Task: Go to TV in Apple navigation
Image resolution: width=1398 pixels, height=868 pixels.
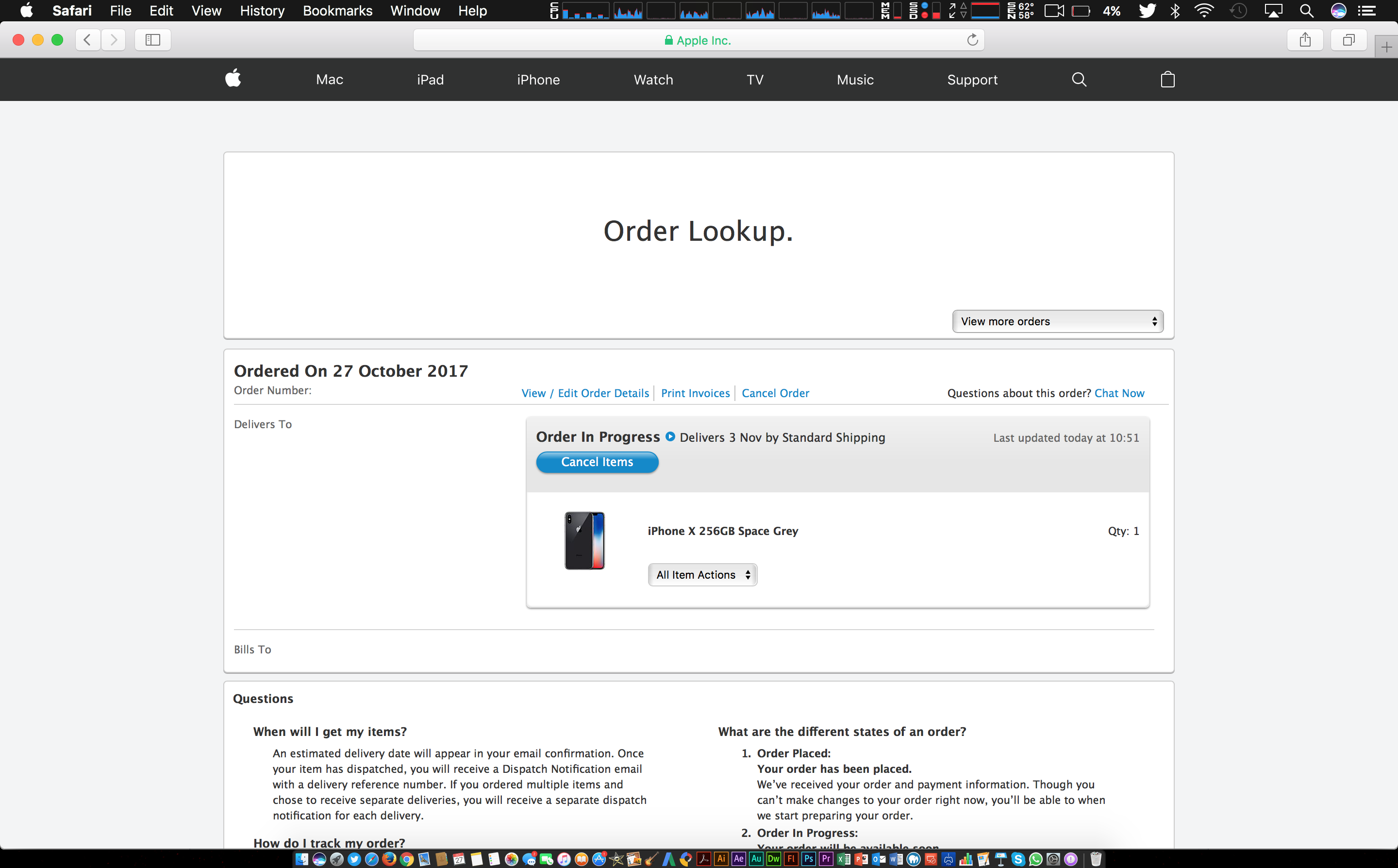Action: coord(755,80)
